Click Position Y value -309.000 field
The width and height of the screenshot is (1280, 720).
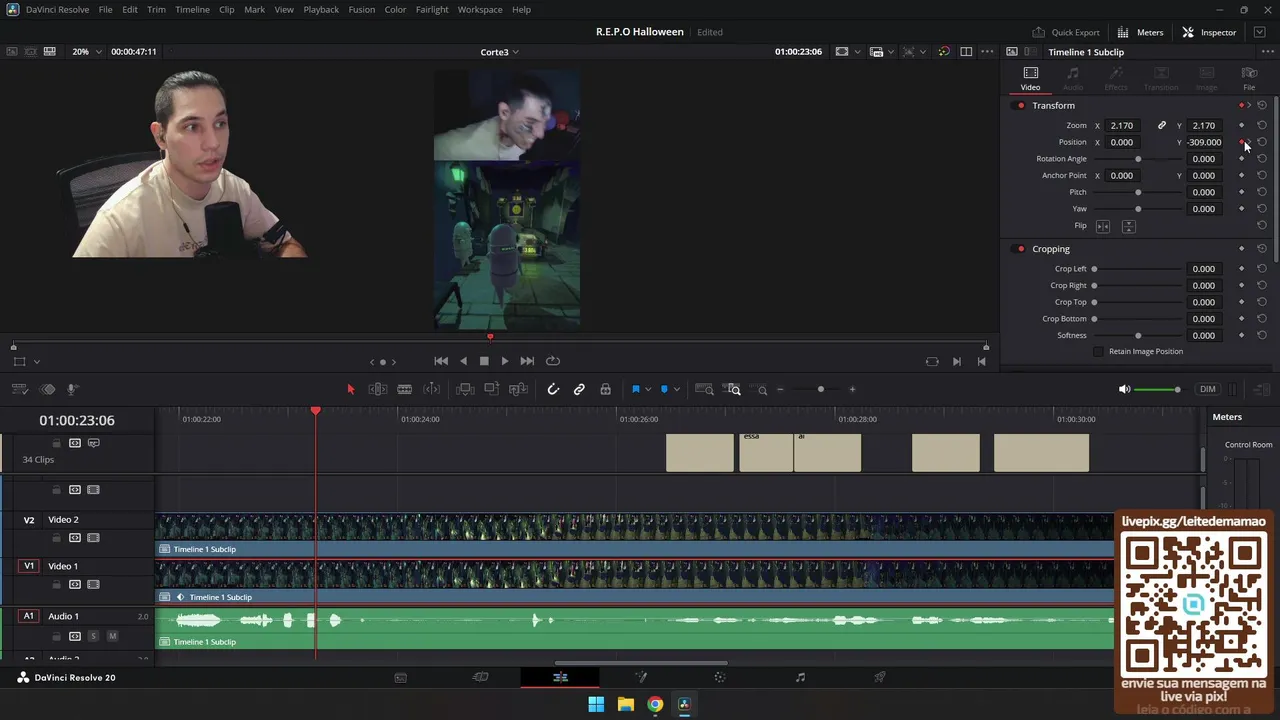click(1205, 142)
